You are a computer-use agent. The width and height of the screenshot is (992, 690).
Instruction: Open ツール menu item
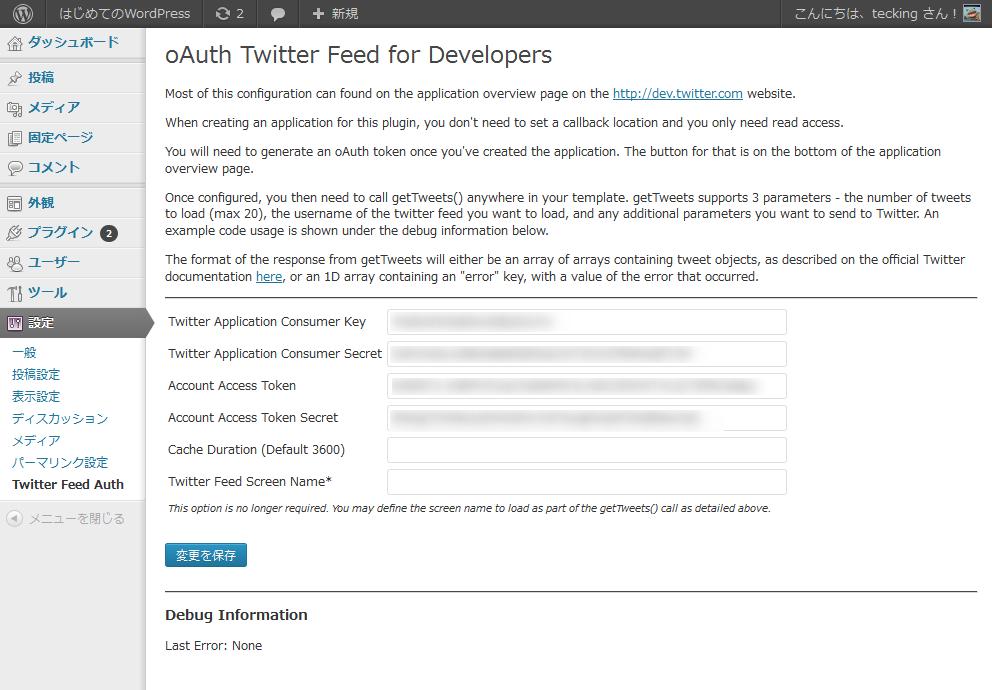(x=47, y=292)
